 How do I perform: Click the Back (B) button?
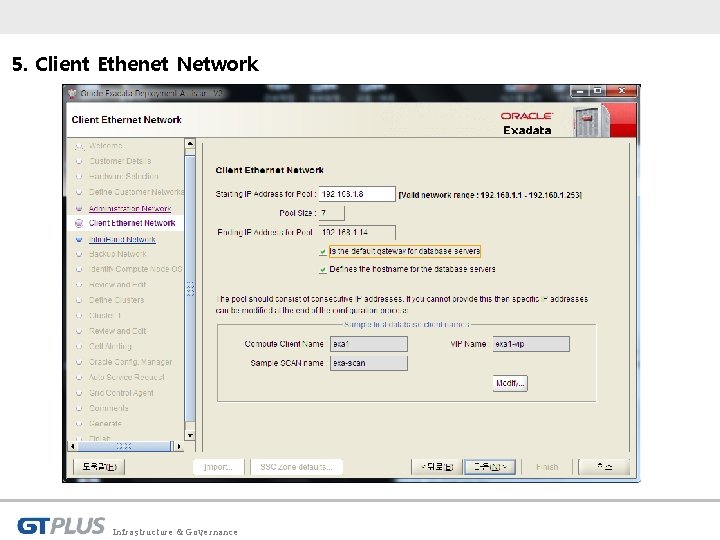437,467
